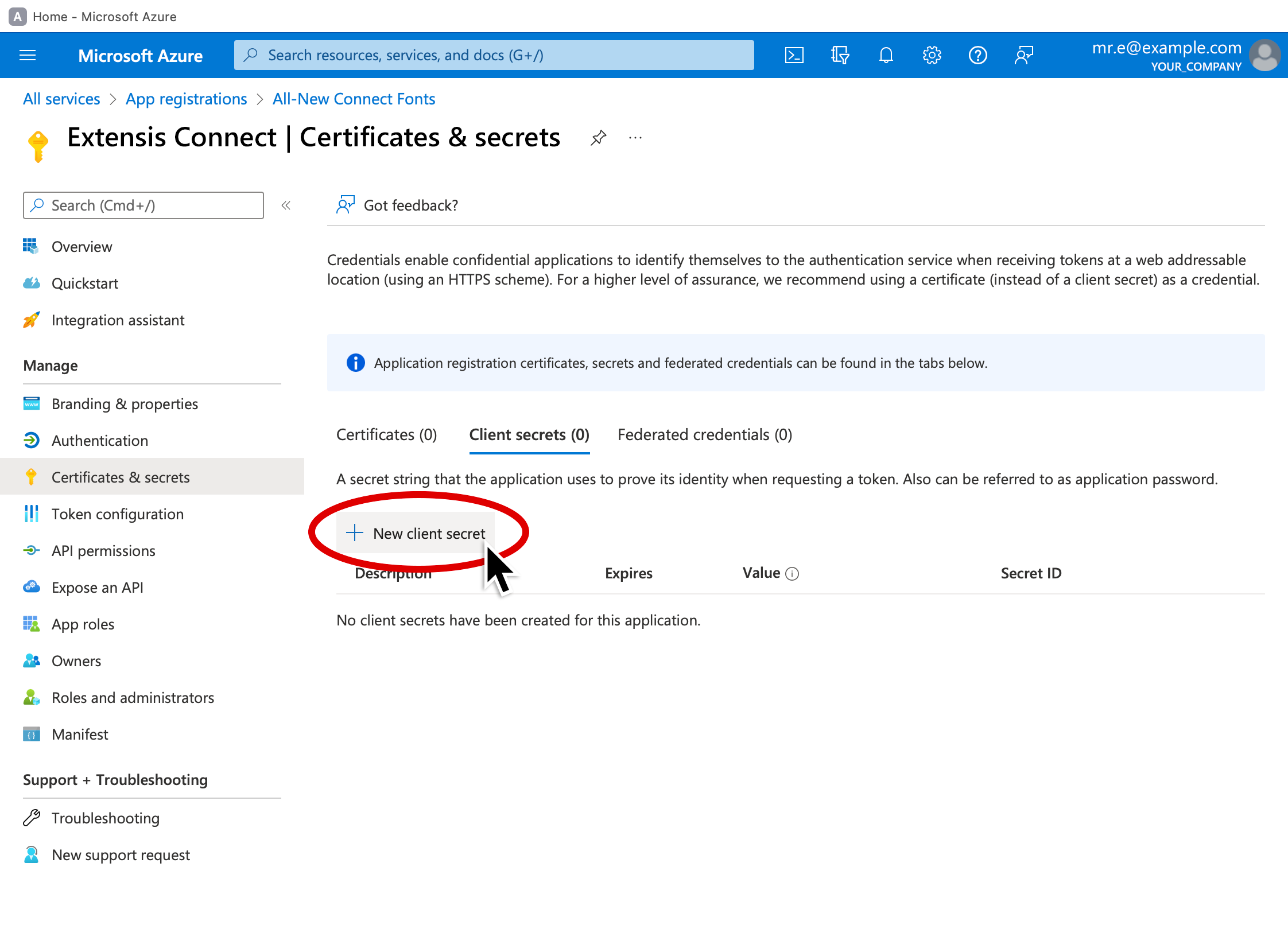Viewport: 1288px width, 933px height.
Task: Click the Quickstart cloud icon
Action: (x=31, y=283)
